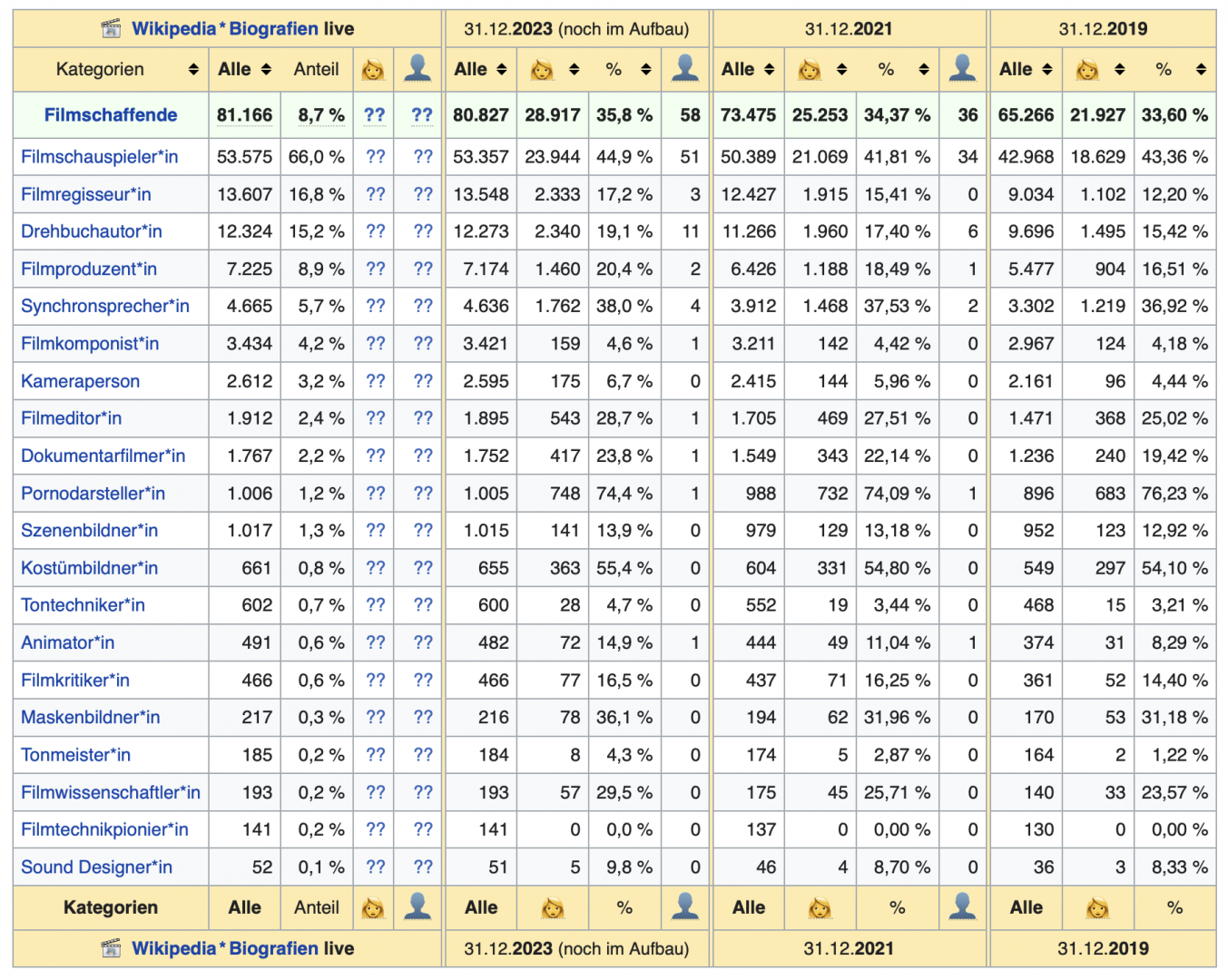Open the Filmregisseur*in category link

[x=86, y=194]
